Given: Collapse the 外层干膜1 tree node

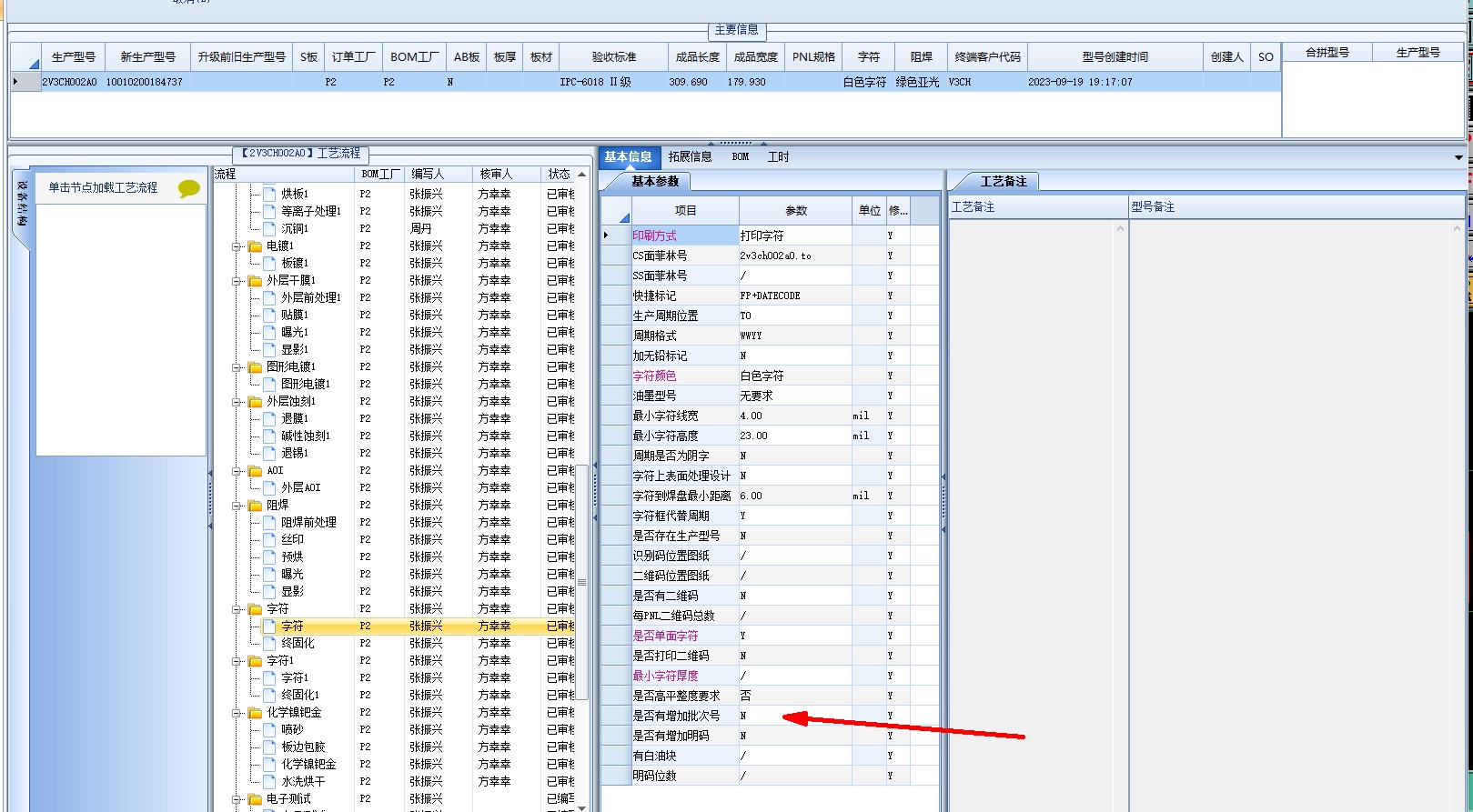Looking at the screenshot, I should [237, 280].
